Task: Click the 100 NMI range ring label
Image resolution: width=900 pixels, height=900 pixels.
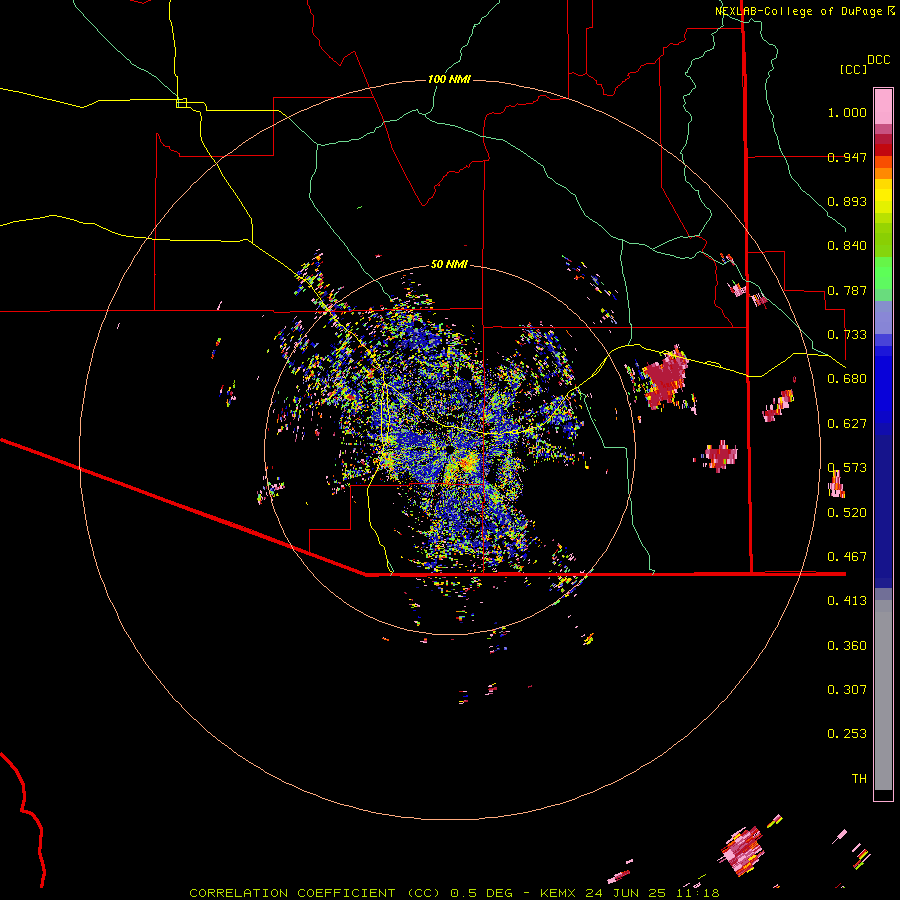Action: 449,79
